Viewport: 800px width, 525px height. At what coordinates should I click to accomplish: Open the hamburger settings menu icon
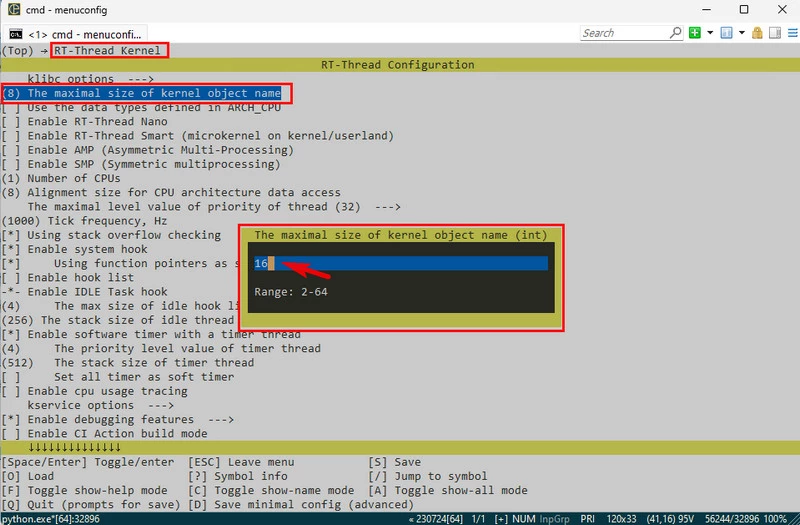(x=792, y=33)
